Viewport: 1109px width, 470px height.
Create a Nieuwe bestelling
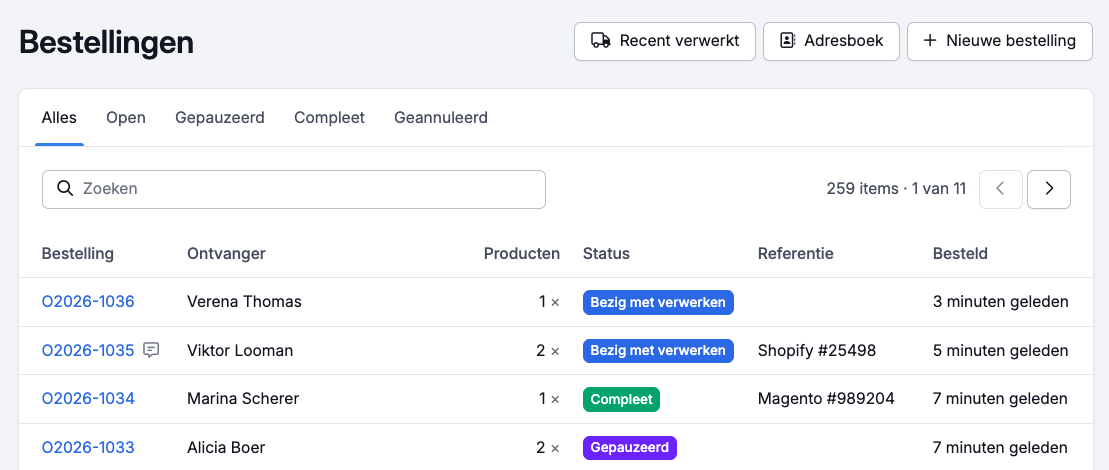999,41
